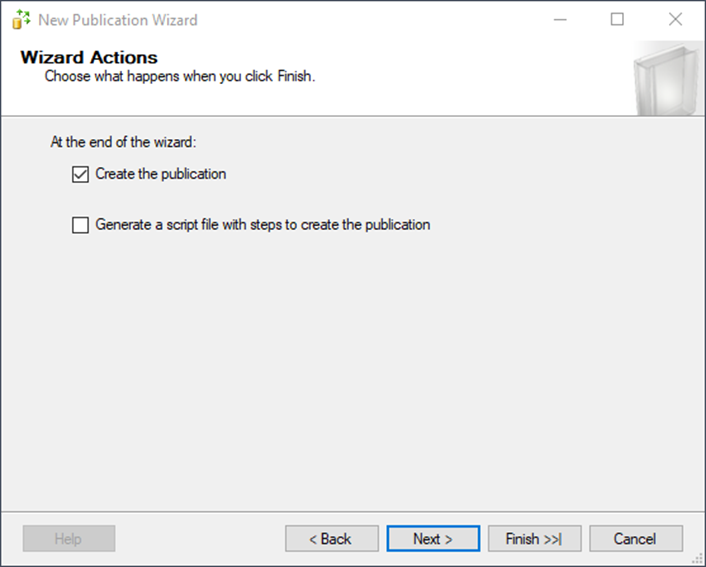Screen dimensions: 706x567
Task: Click the greyed-out Help button
Action: (x=69, y=539)
